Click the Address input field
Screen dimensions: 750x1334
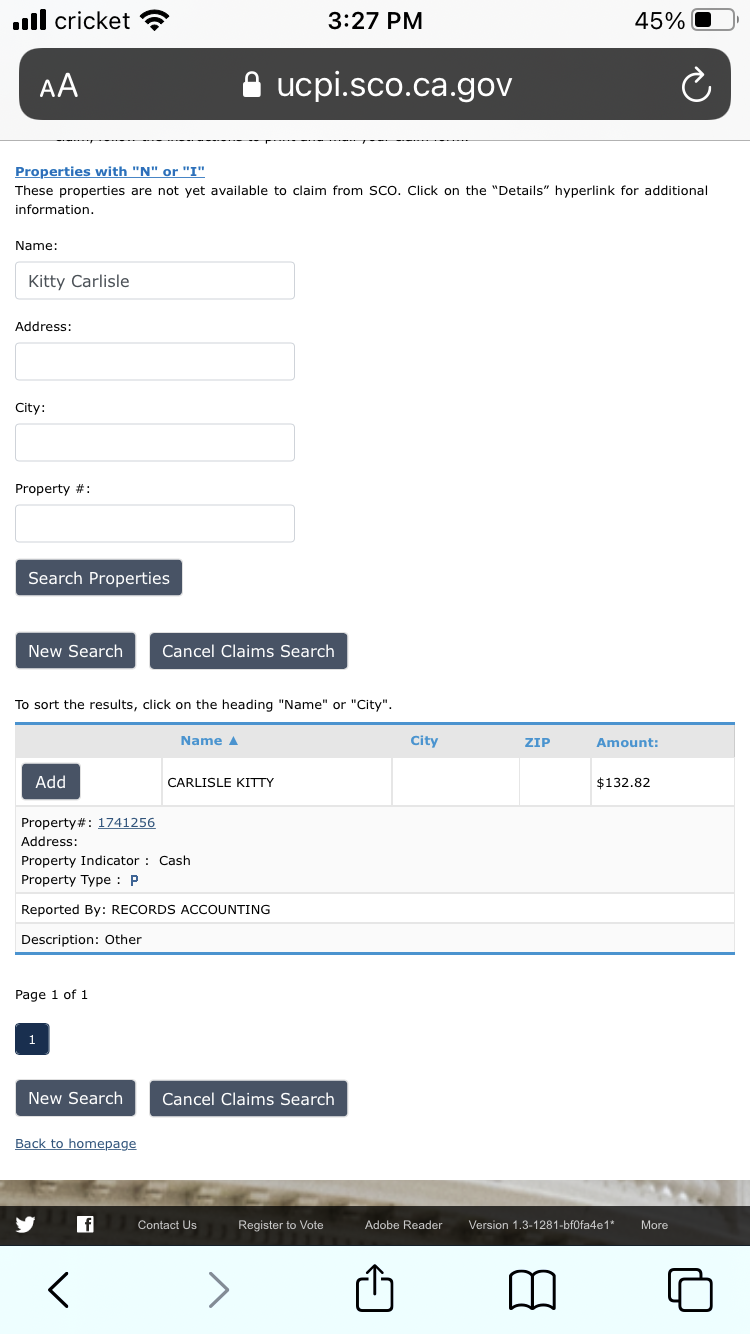(155, 362)
